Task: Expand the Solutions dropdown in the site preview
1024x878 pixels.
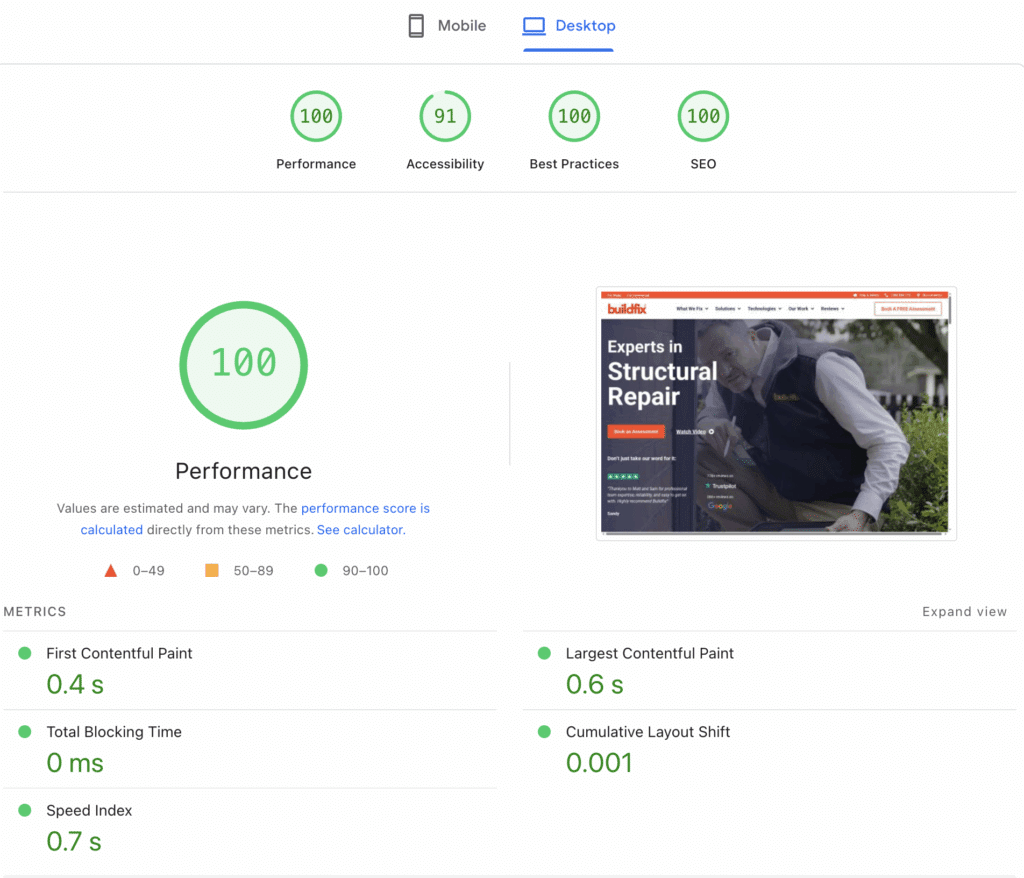Action: (x=726, y=309)
